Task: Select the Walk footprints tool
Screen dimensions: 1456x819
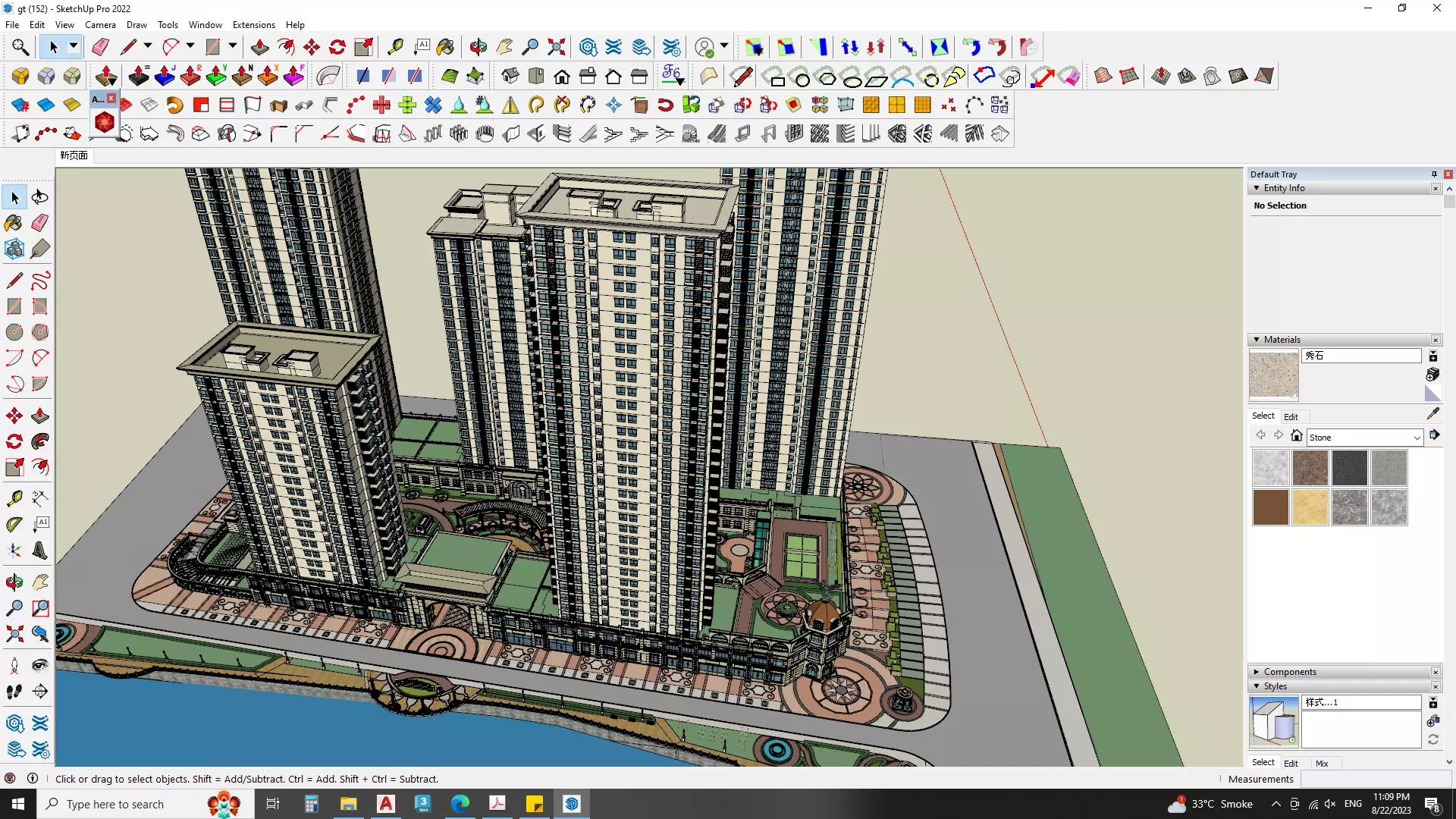Action: 14,692
